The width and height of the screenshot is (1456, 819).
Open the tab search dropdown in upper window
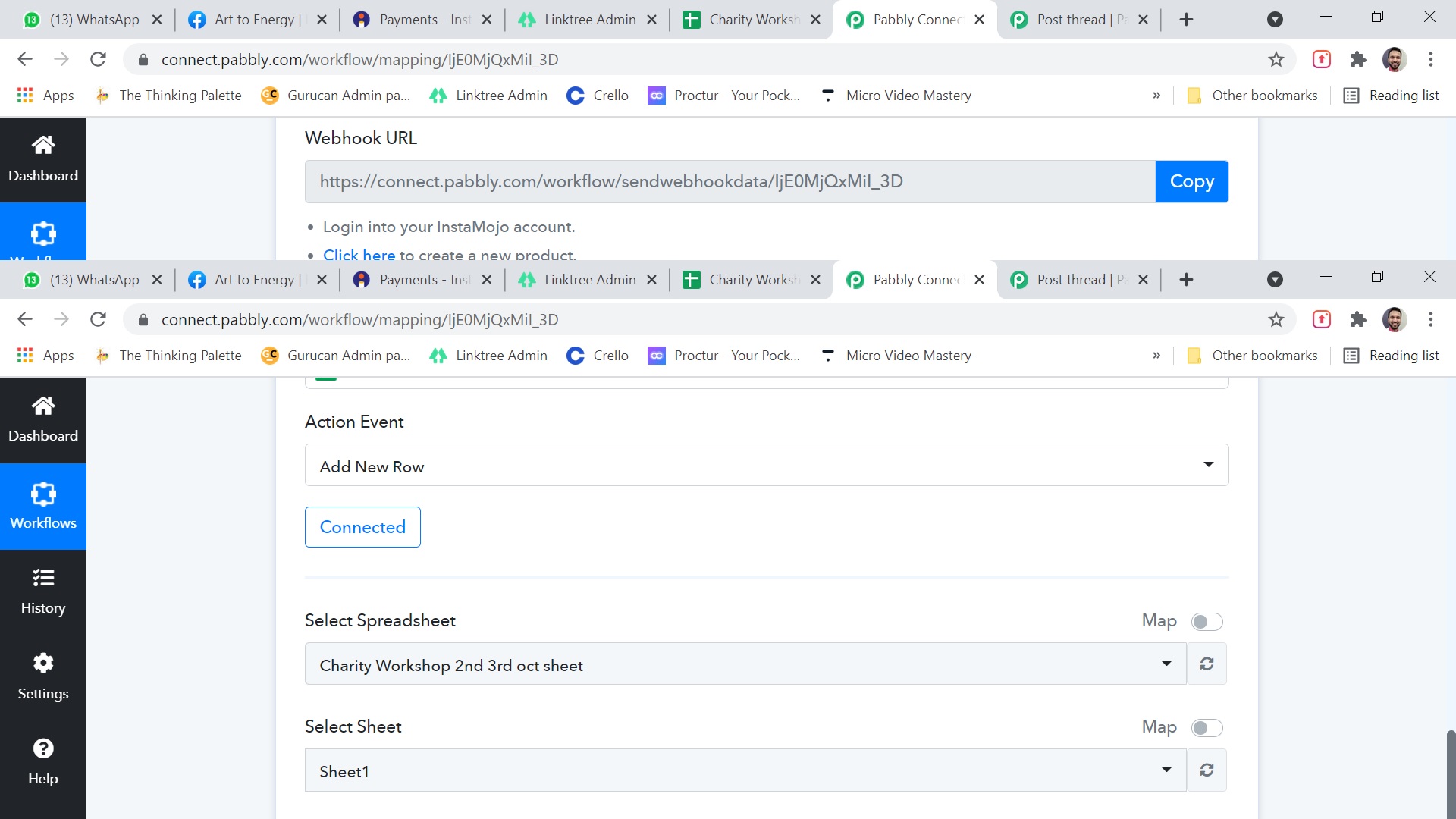(1276, 20)
